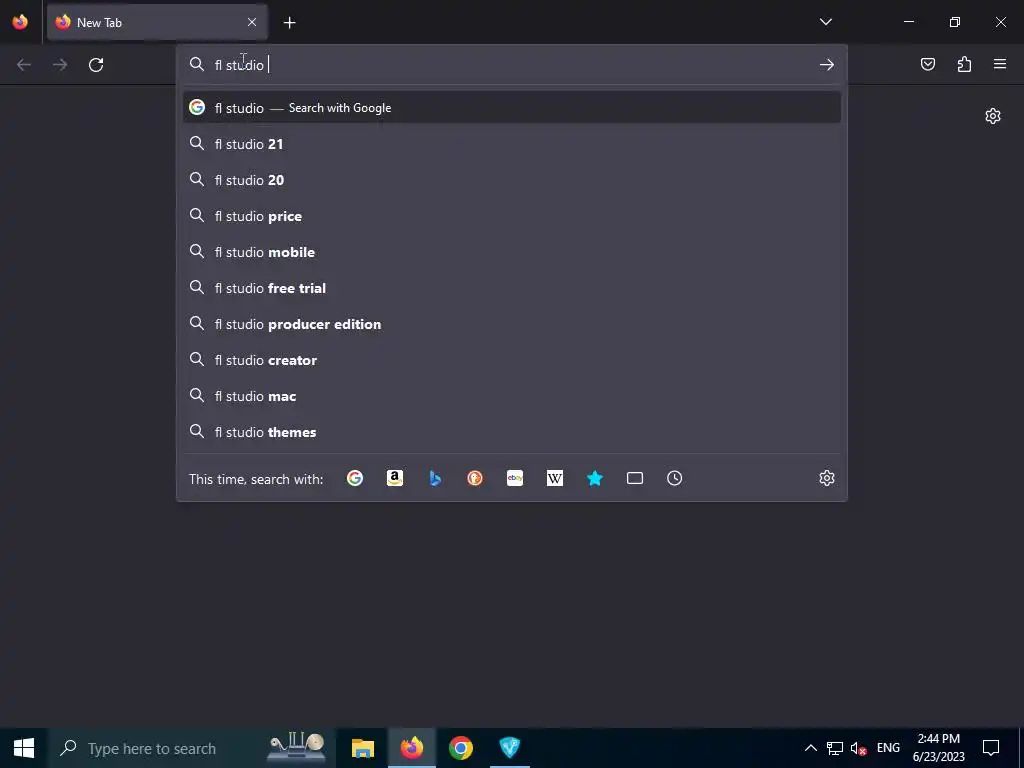Viewport: 1024px width, 768px height.
Task: Select suggestion 'fl studio producer edition'
Action: 512,324
